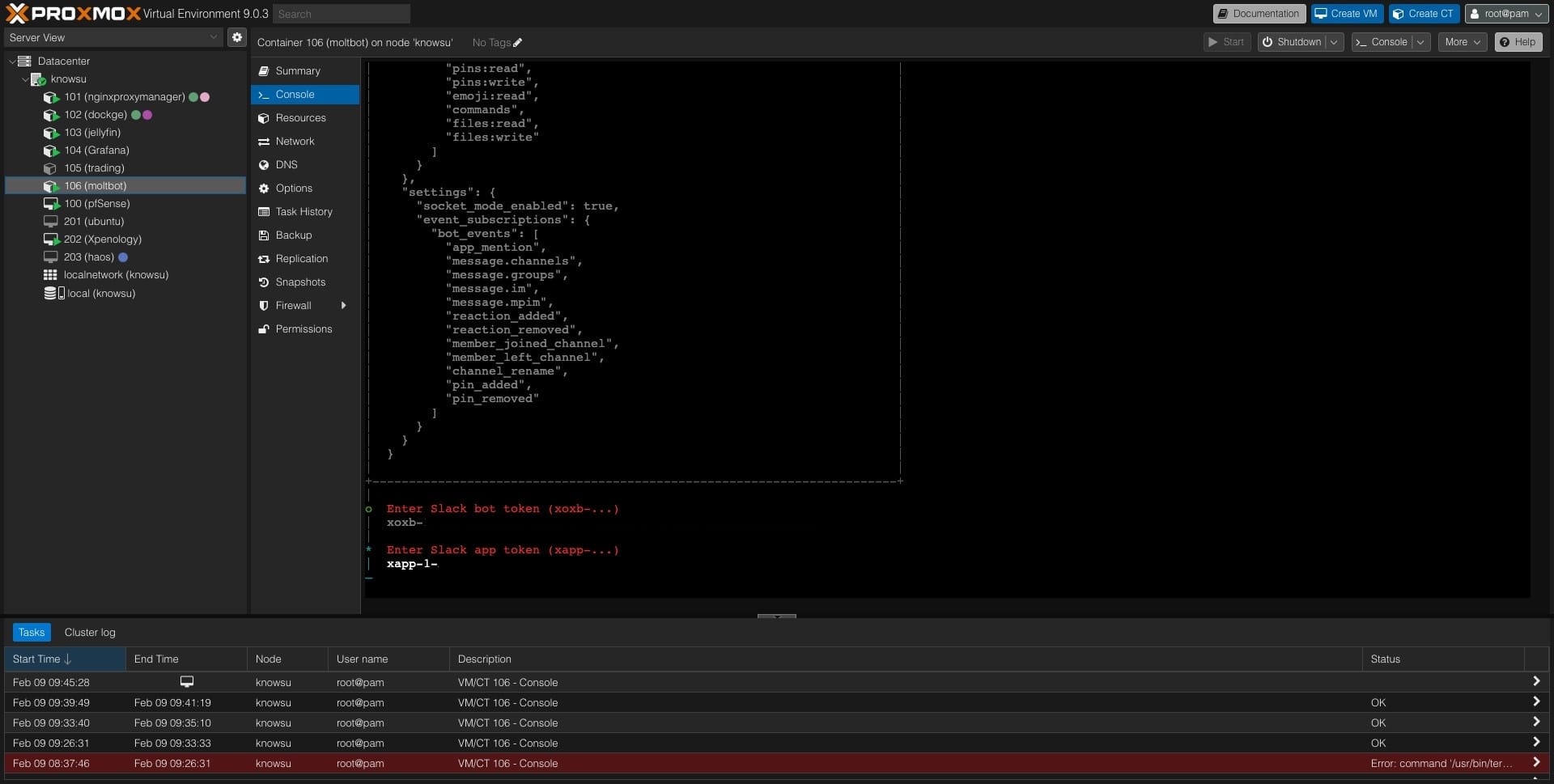Open Replication settings
Viewport: 1554px width, 784px height.
pos(301,259)
